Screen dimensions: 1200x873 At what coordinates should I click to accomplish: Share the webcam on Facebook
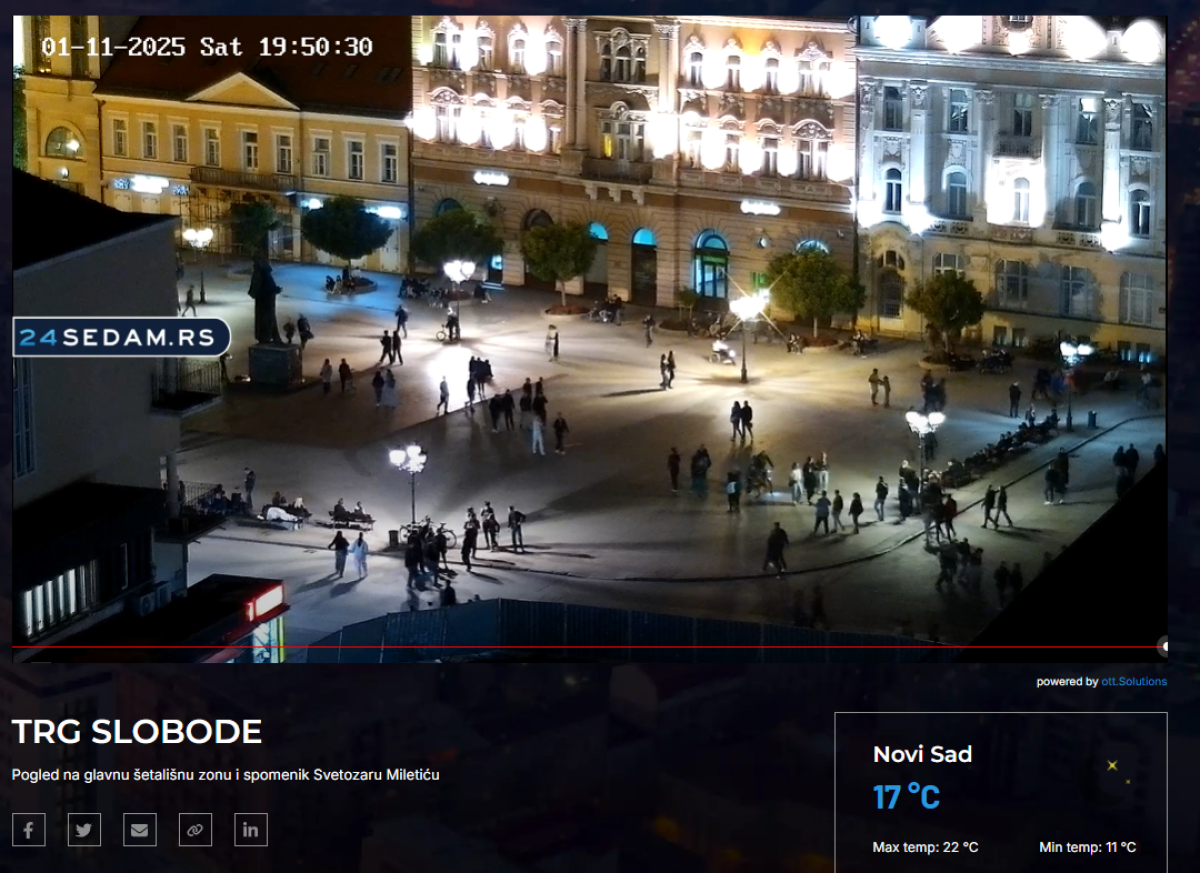point(28,829)
